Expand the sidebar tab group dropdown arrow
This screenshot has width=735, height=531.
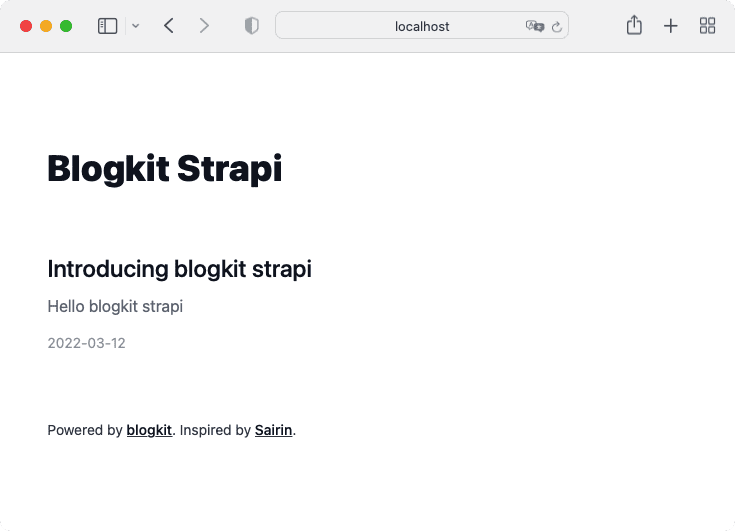point(135,26)
